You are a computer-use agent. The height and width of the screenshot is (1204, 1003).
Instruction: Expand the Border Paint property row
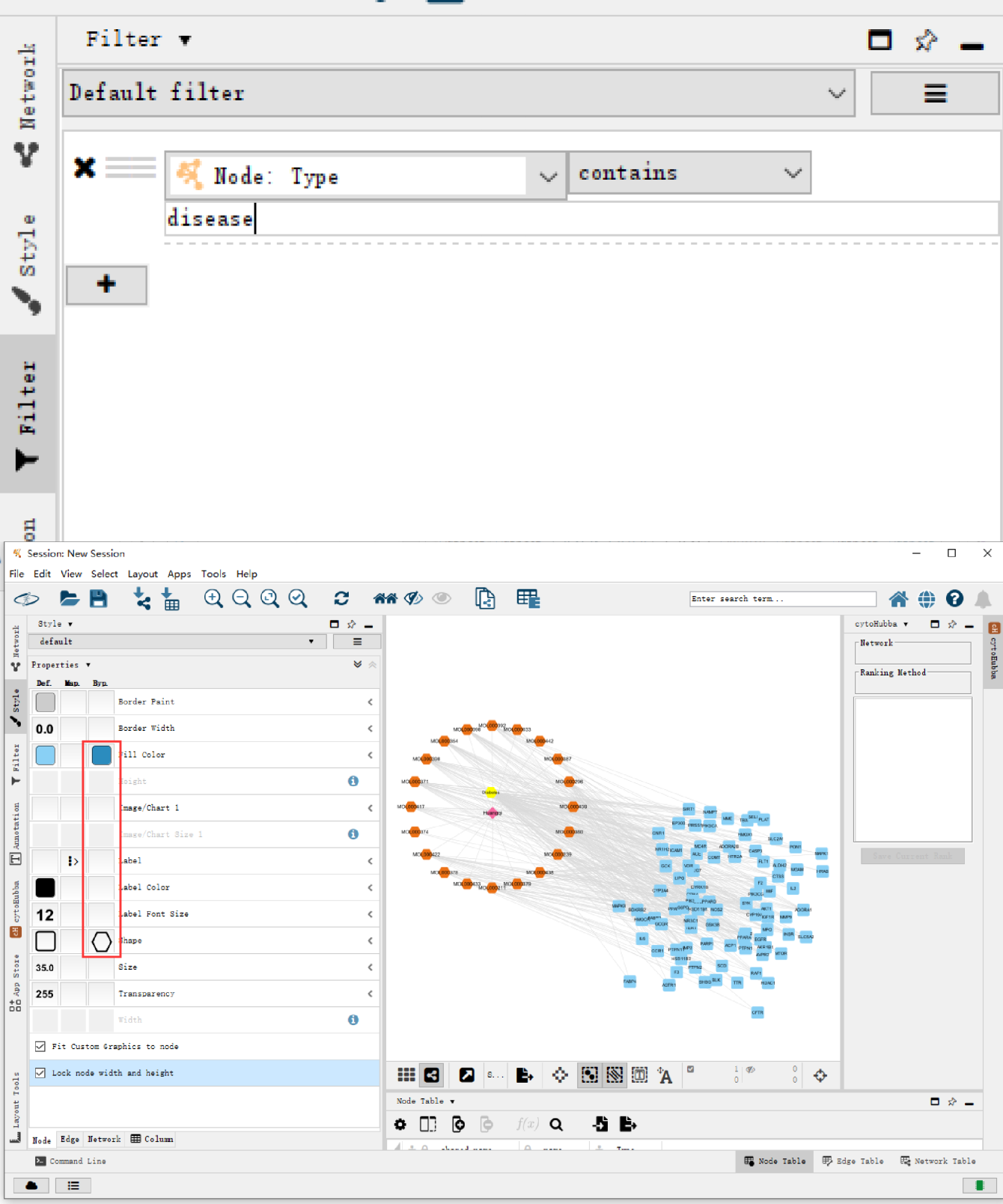click(x=370, y=702)
